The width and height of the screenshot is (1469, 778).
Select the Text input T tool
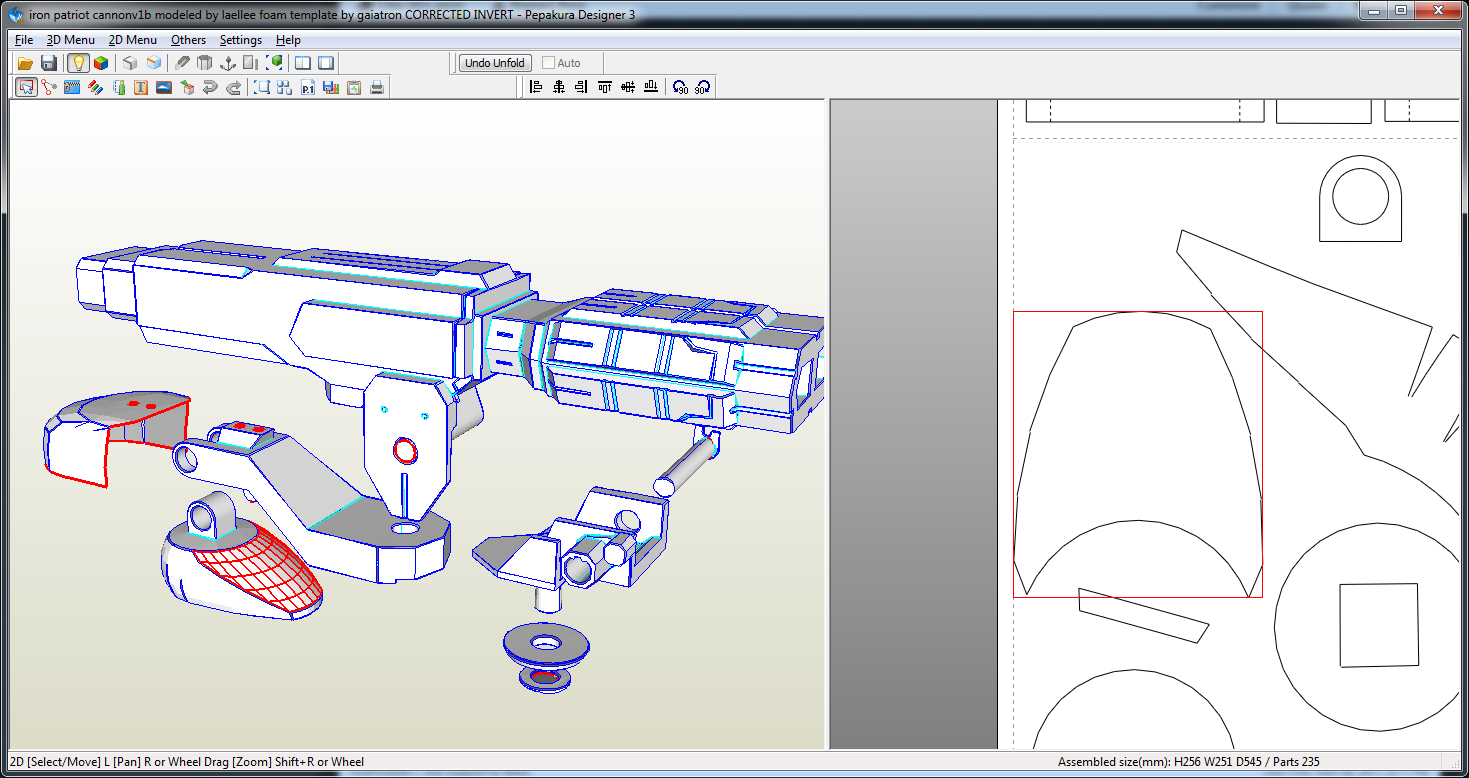point(141,88)
